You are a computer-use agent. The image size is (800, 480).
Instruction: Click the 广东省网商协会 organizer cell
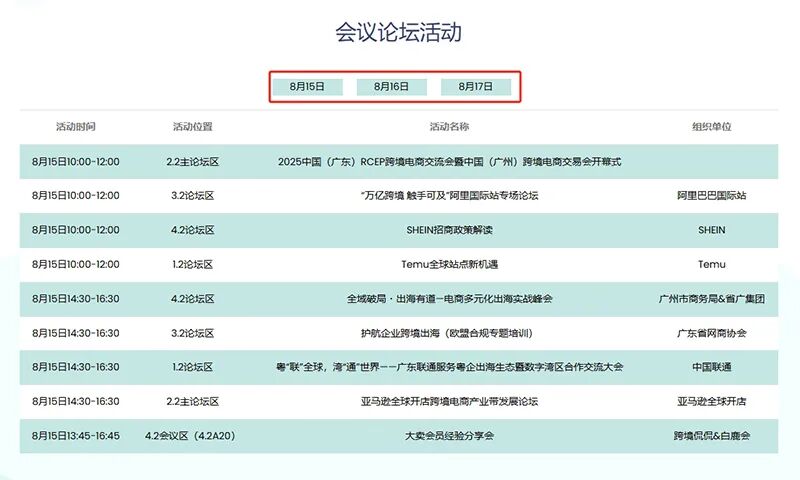(x=712, y=333)
